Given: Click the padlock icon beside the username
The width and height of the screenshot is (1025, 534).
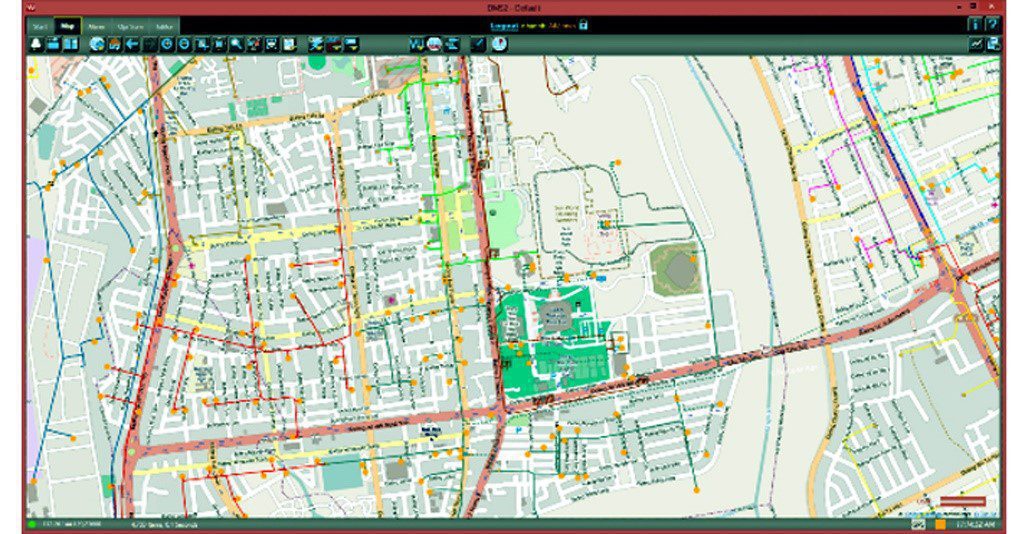Looking at the screenshot, I should [x=583, y=24].
